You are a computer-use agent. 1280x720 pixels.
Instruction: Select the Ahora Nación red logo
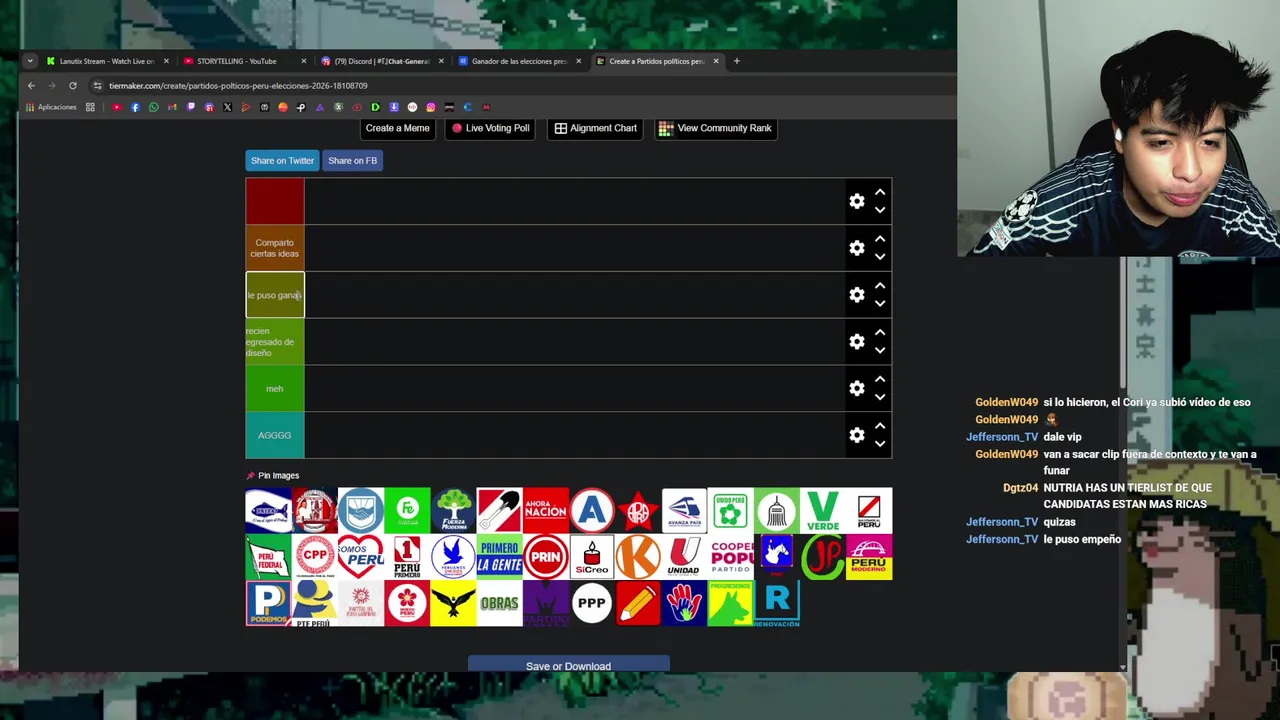(546, 511)
